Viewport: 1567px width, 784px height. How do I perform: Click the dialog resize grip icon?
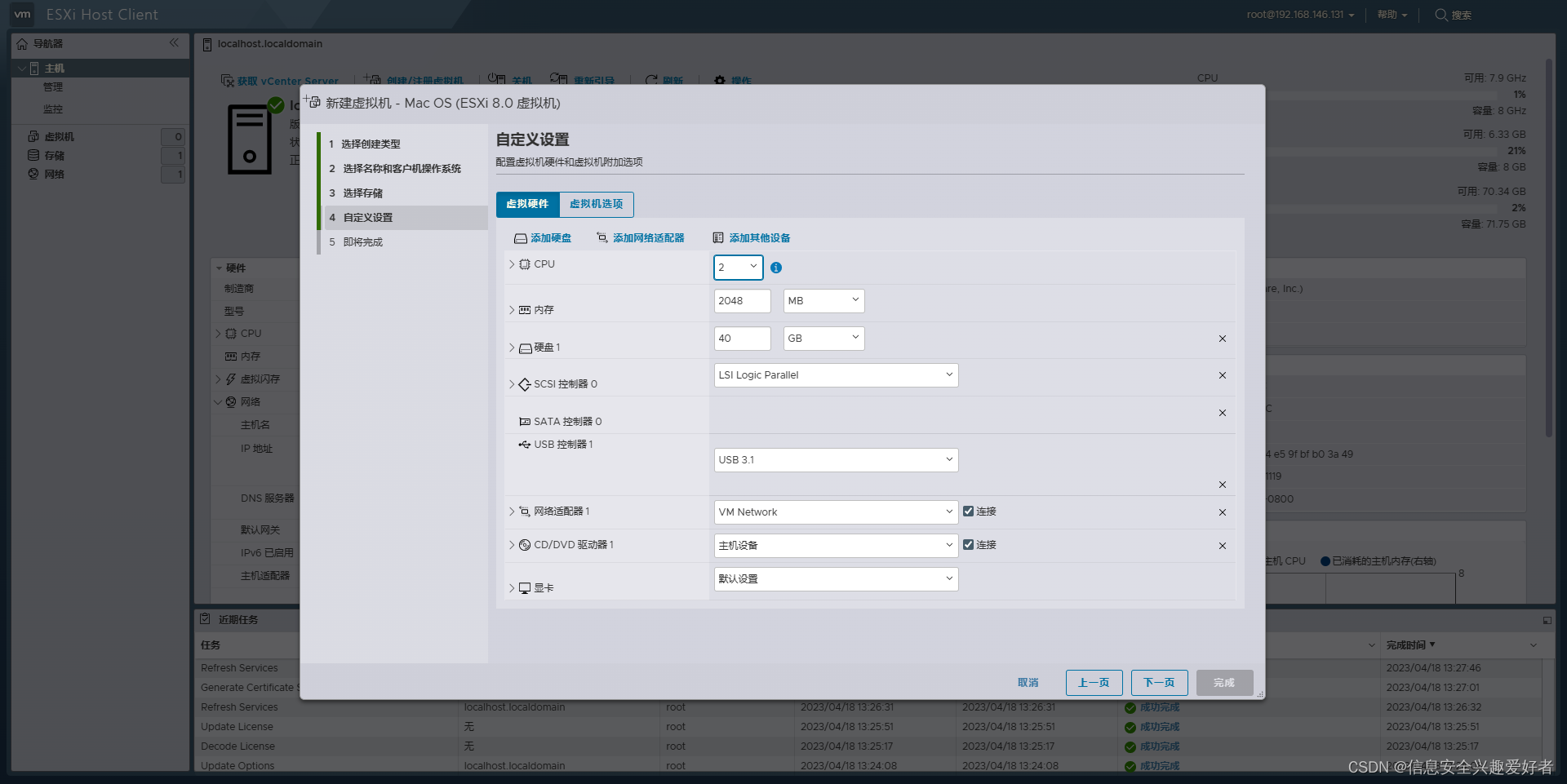[x=1260, y=694]
